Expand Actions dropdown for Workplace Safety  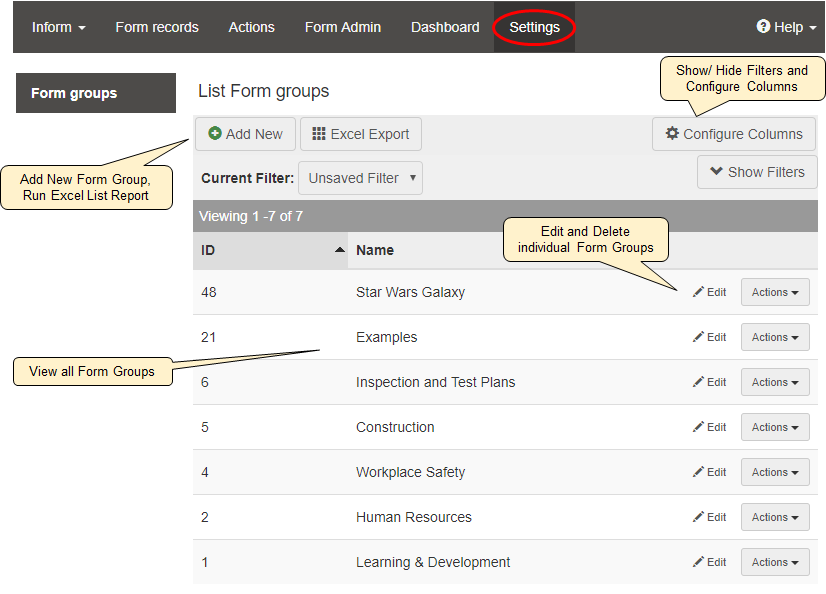pyautogui.click(x=775, y=472)
